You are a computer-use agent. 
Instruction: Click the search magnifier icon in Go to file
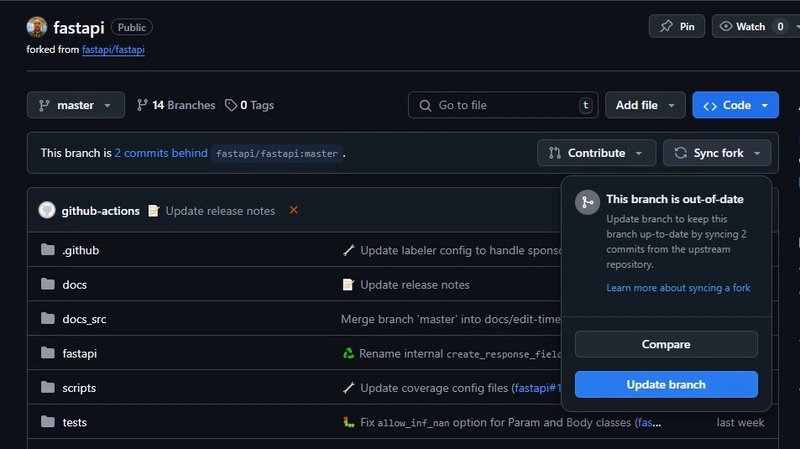(x=425, y=106)
